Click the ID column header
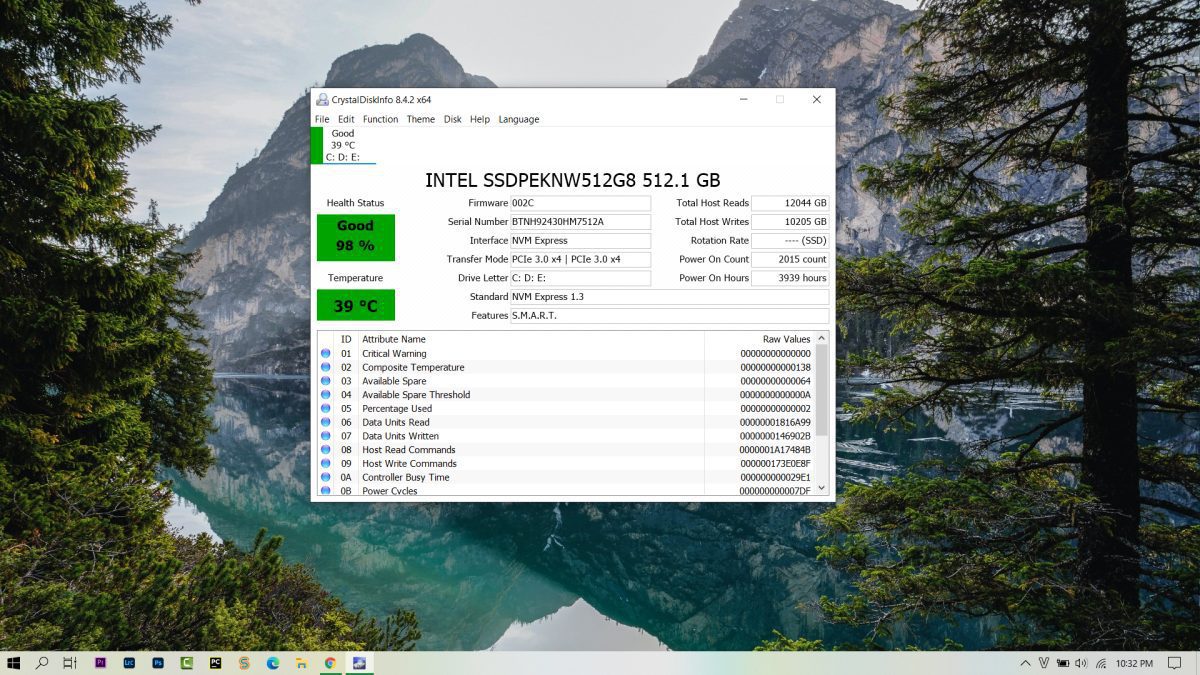The image size is (1200, 675). (x=346, y=339)
